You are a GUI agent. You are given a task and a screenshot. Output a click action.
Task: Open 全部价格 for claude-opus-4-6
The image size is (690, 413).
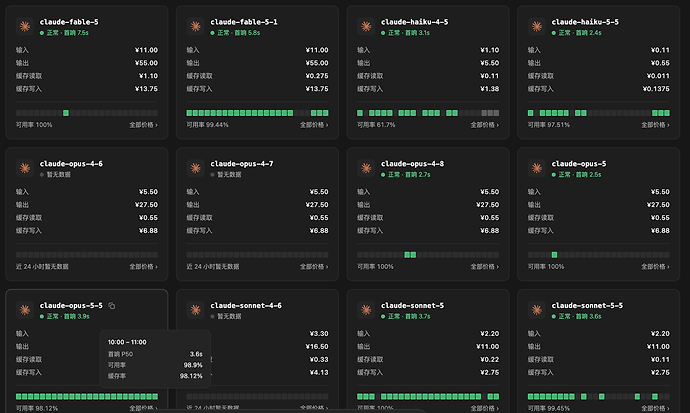(143, 267)
